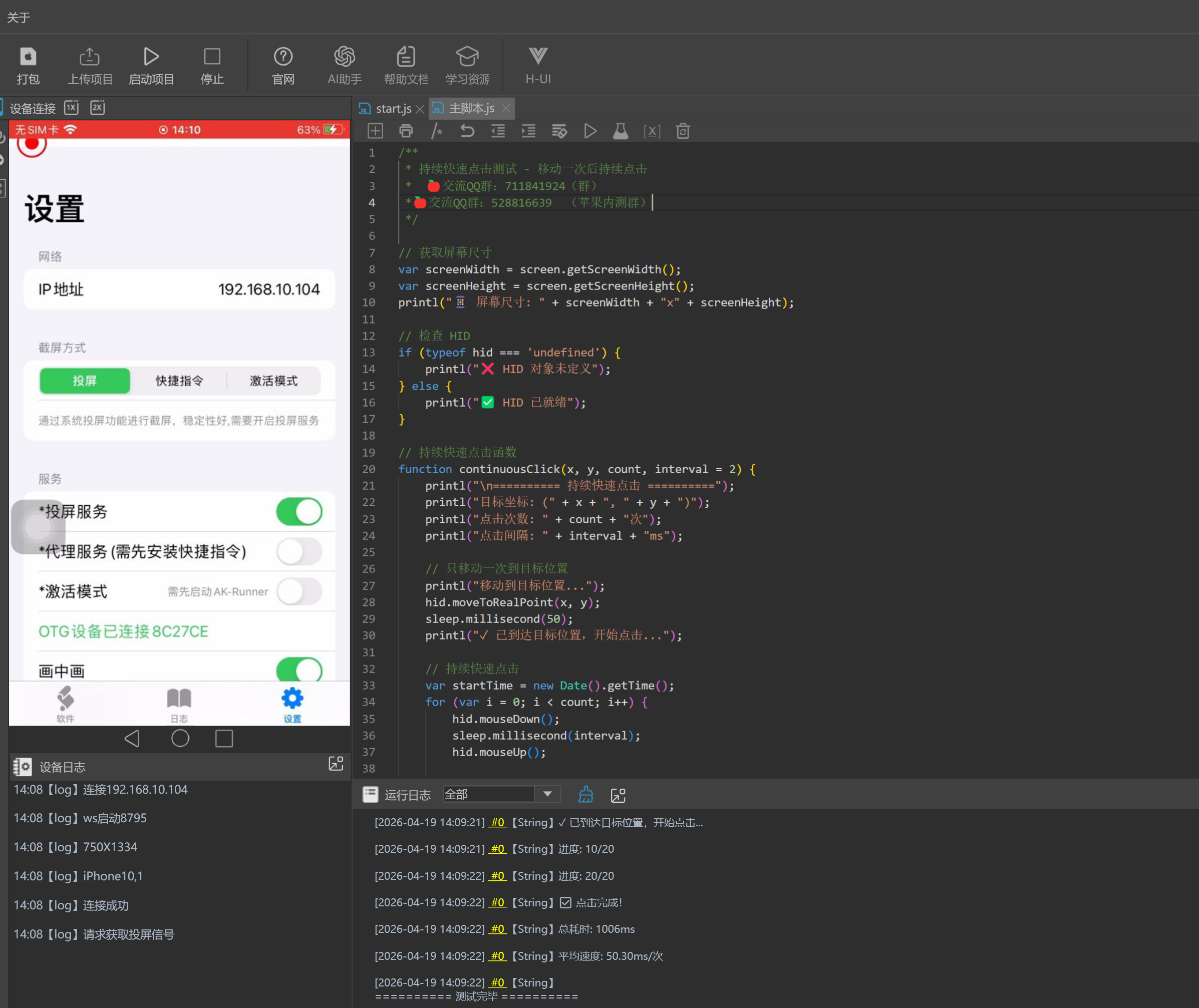Screen dimensions: 1199x1008
Task: Expand the 设备日志 panel with popout icon
Action: [336, 764]
